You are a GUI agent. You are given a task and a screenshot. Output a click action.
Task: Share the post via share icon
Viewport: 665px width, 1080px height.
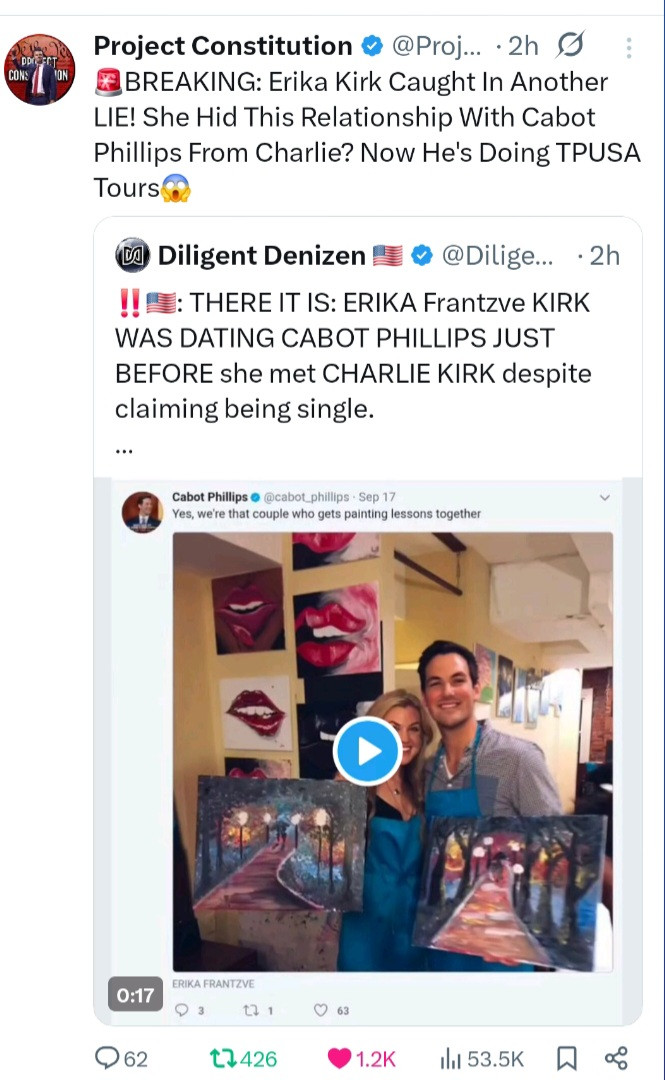(617, 1058)
